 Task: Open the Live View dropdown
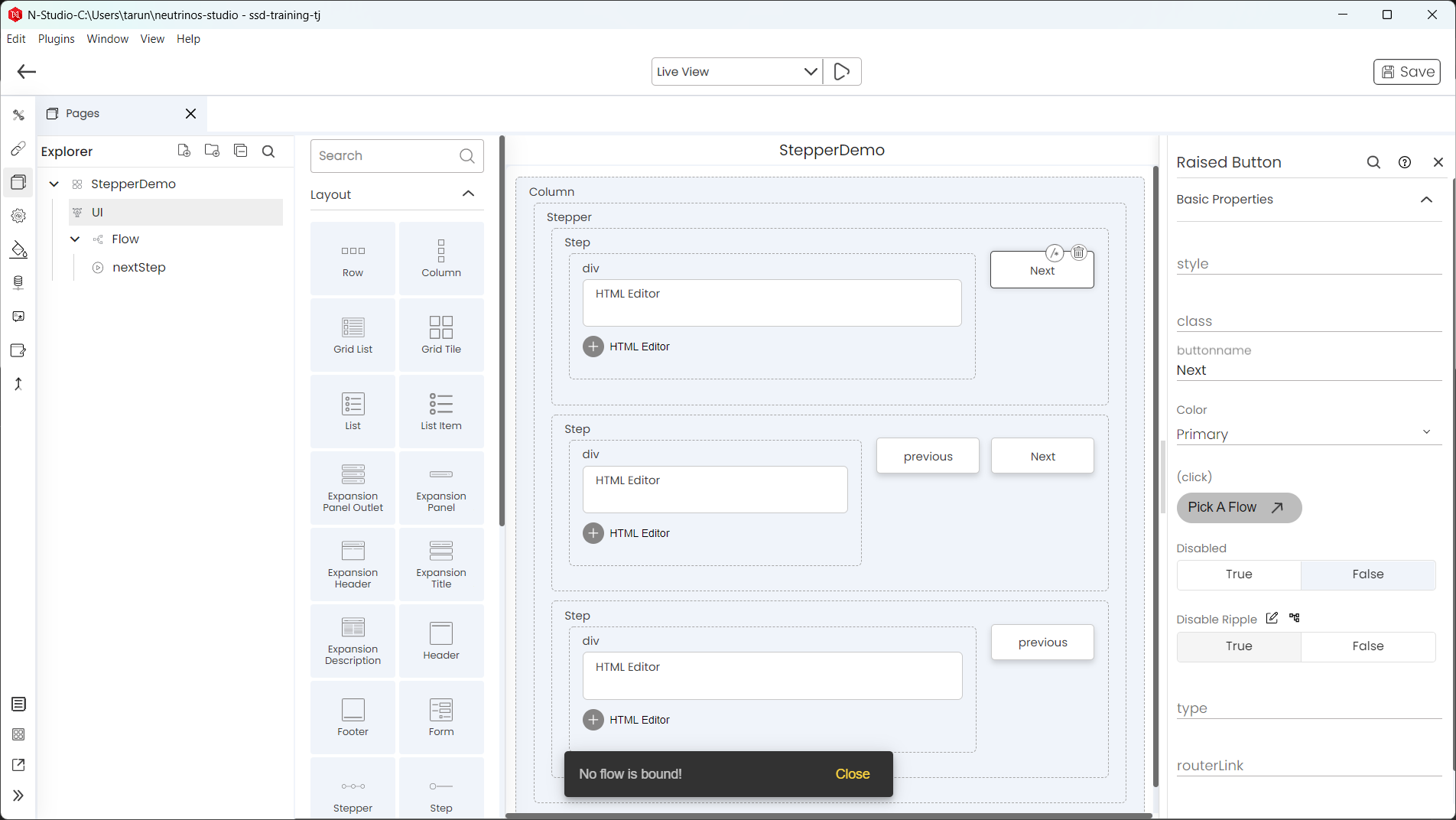pos(737,72)
